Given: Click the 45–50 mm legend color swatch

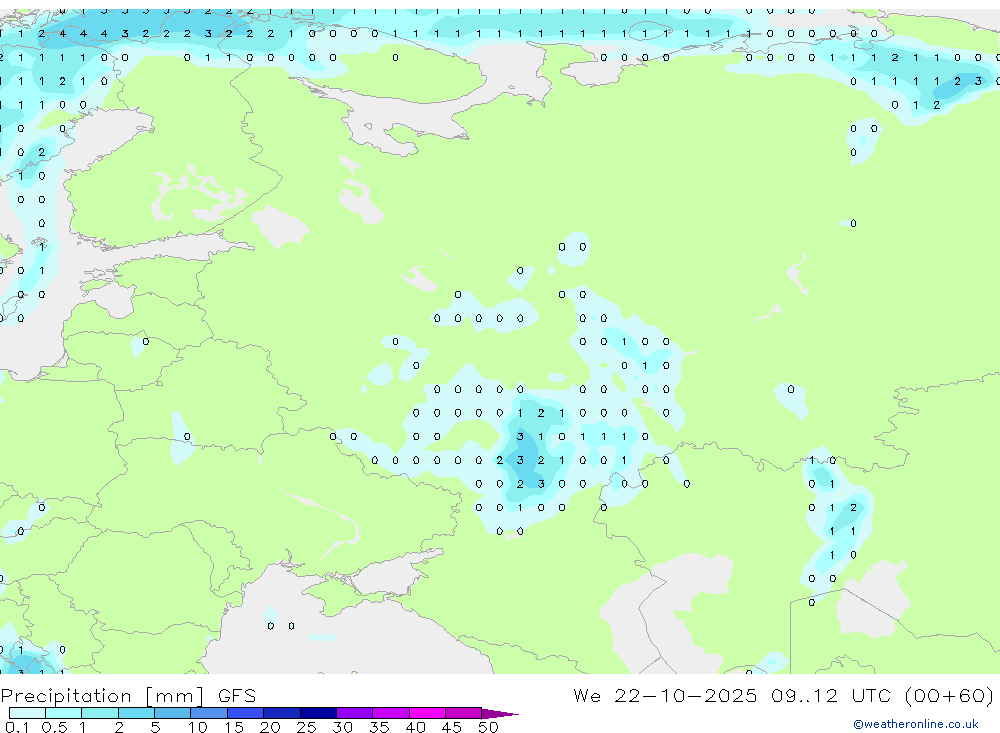Looking at the screenshot, I should tap(464, 713).
